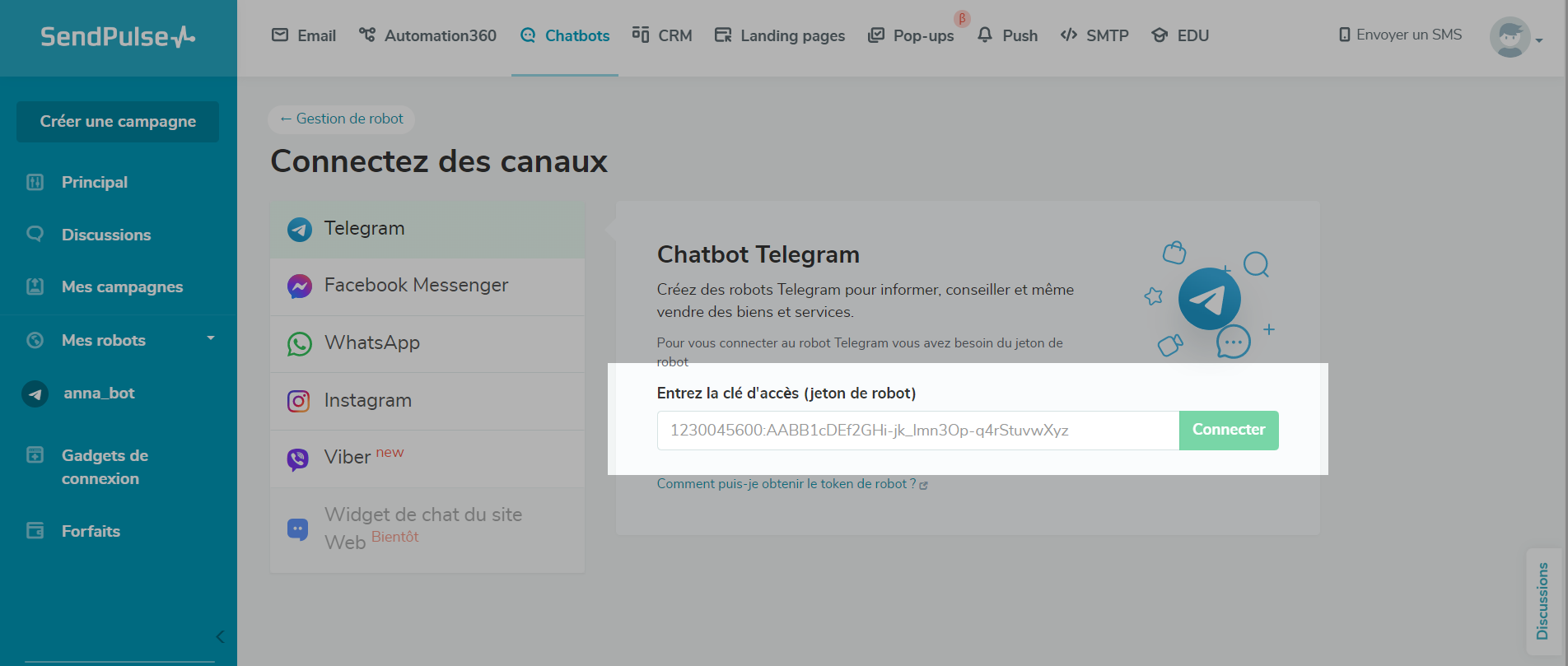Click the CRM board icon

[641, 35]
